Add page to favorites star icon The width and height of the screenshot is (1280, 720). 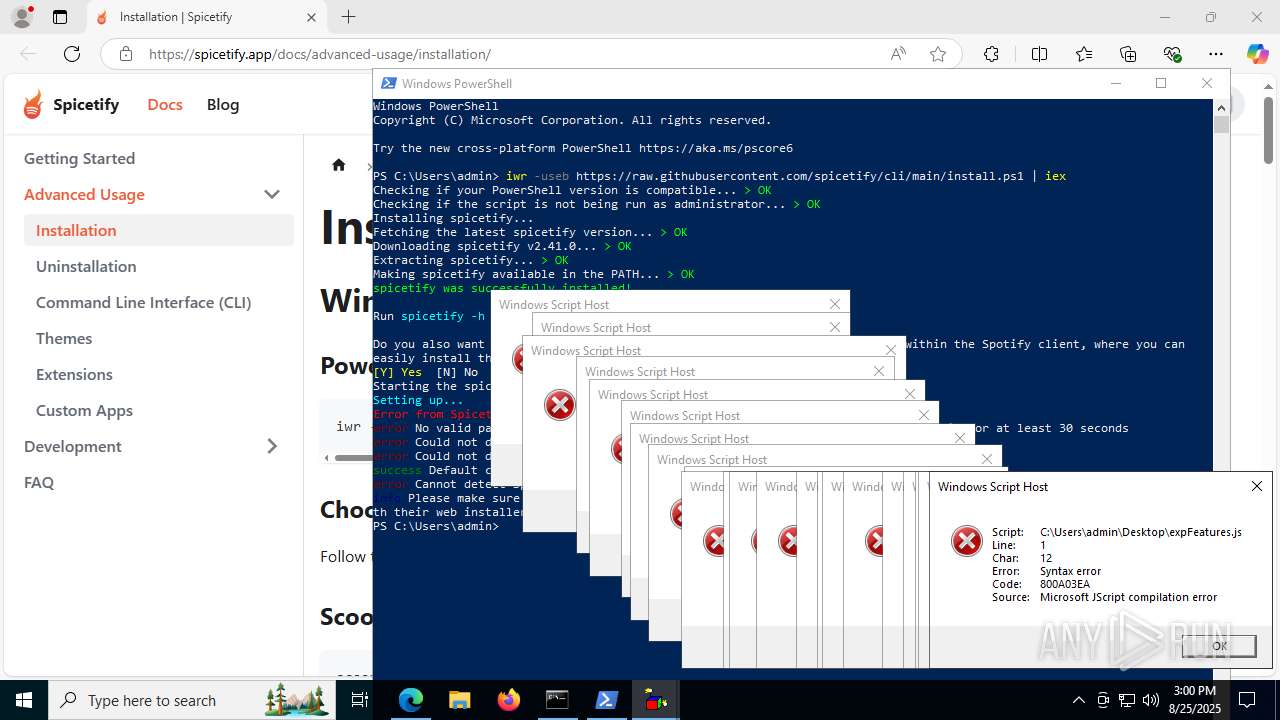point(938,54)
